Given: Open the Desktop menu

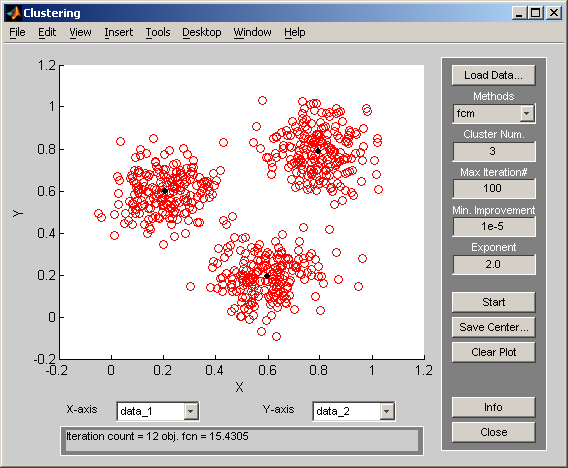Looking at the screenshot, I should (202, 32).
